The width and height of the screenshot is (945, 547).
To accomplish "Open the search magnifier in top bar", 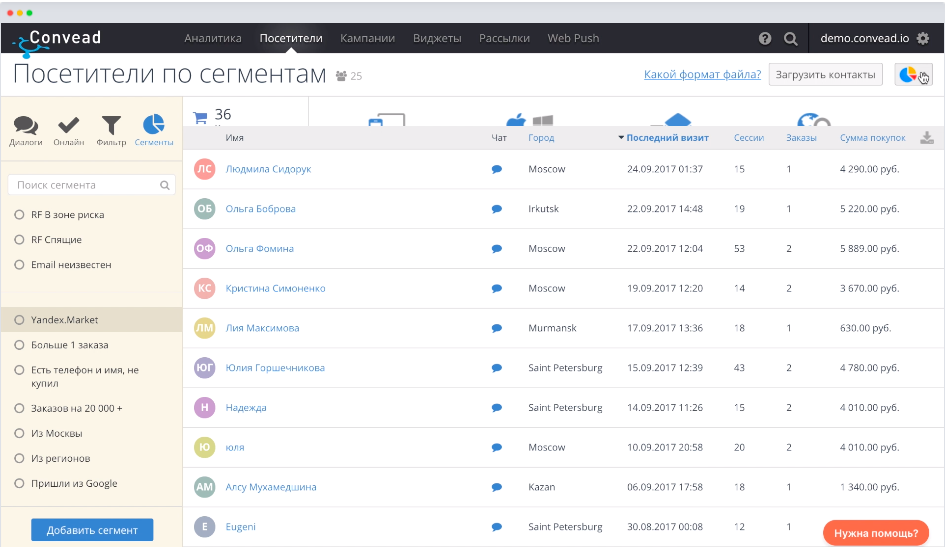I will pyautogui.click(x=791, y=39).
